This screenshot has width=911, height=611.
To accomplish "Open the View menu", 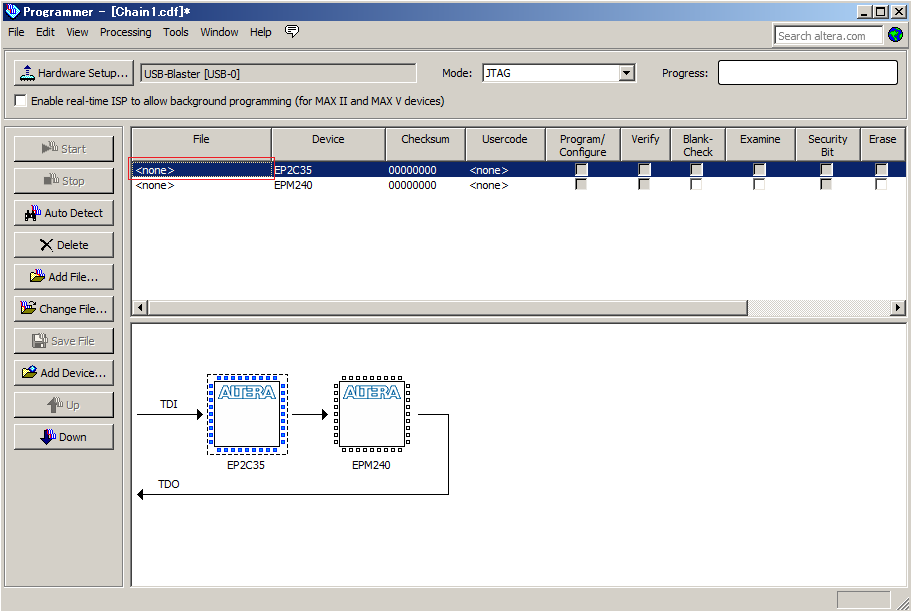I will point(77,32).
